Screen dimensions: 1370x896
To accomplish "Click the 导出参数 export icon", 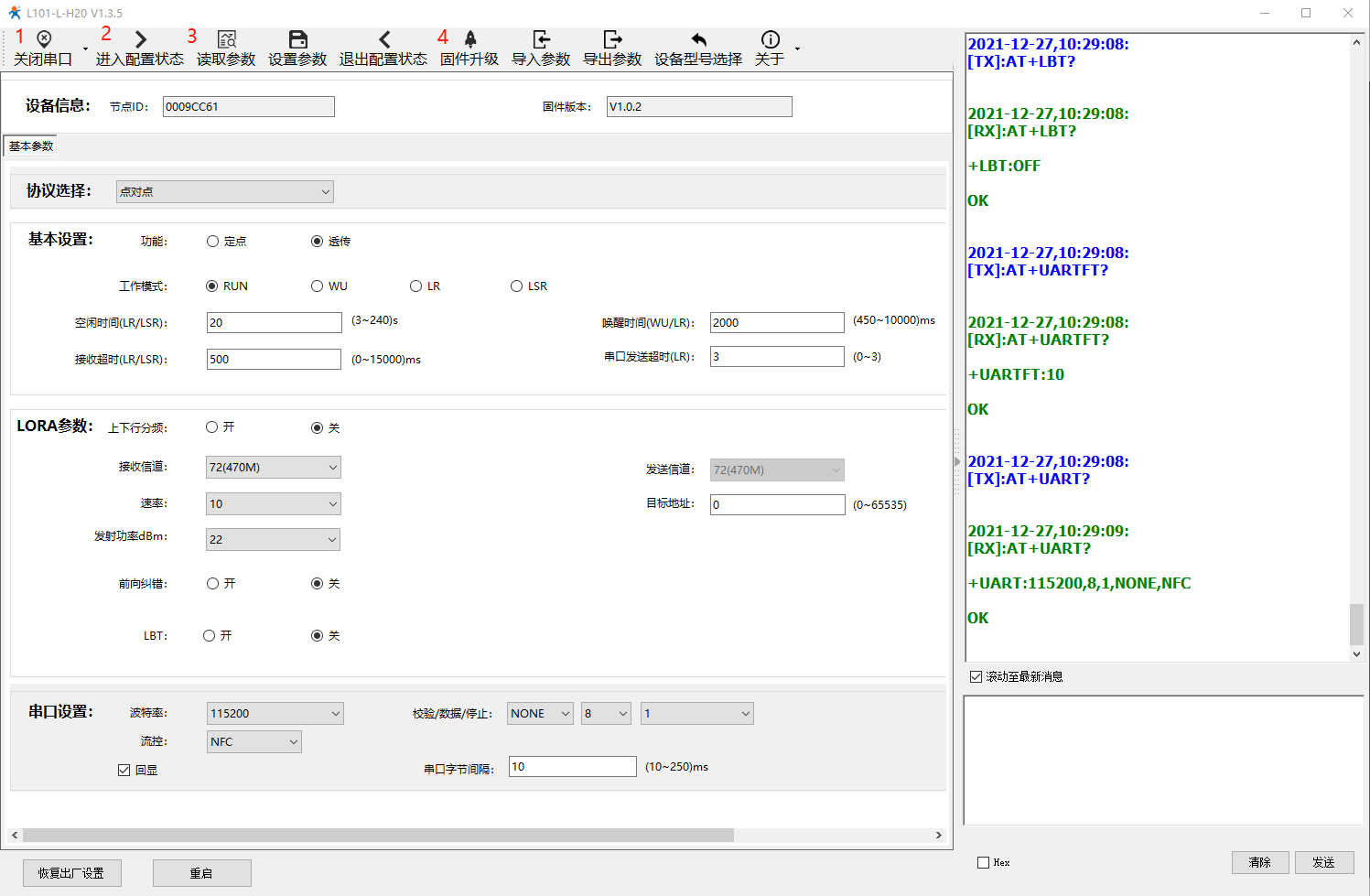I will [x=612, y=39].
